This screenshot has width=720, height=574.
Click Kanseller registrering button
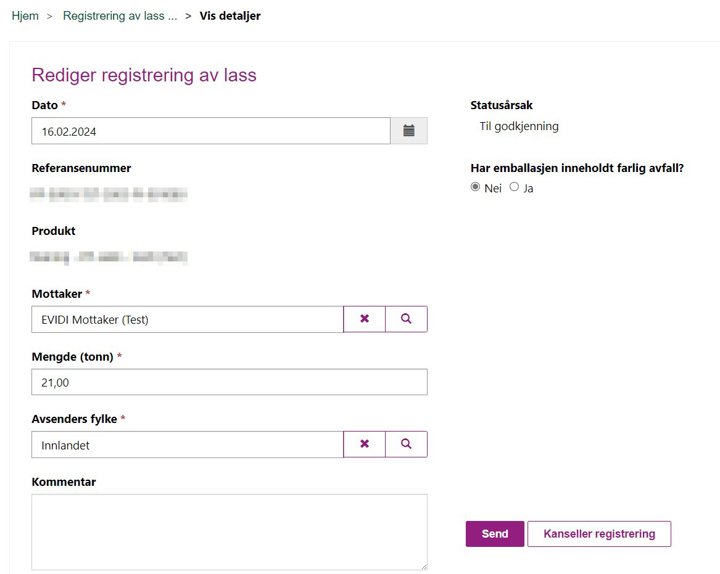(599, 534)
